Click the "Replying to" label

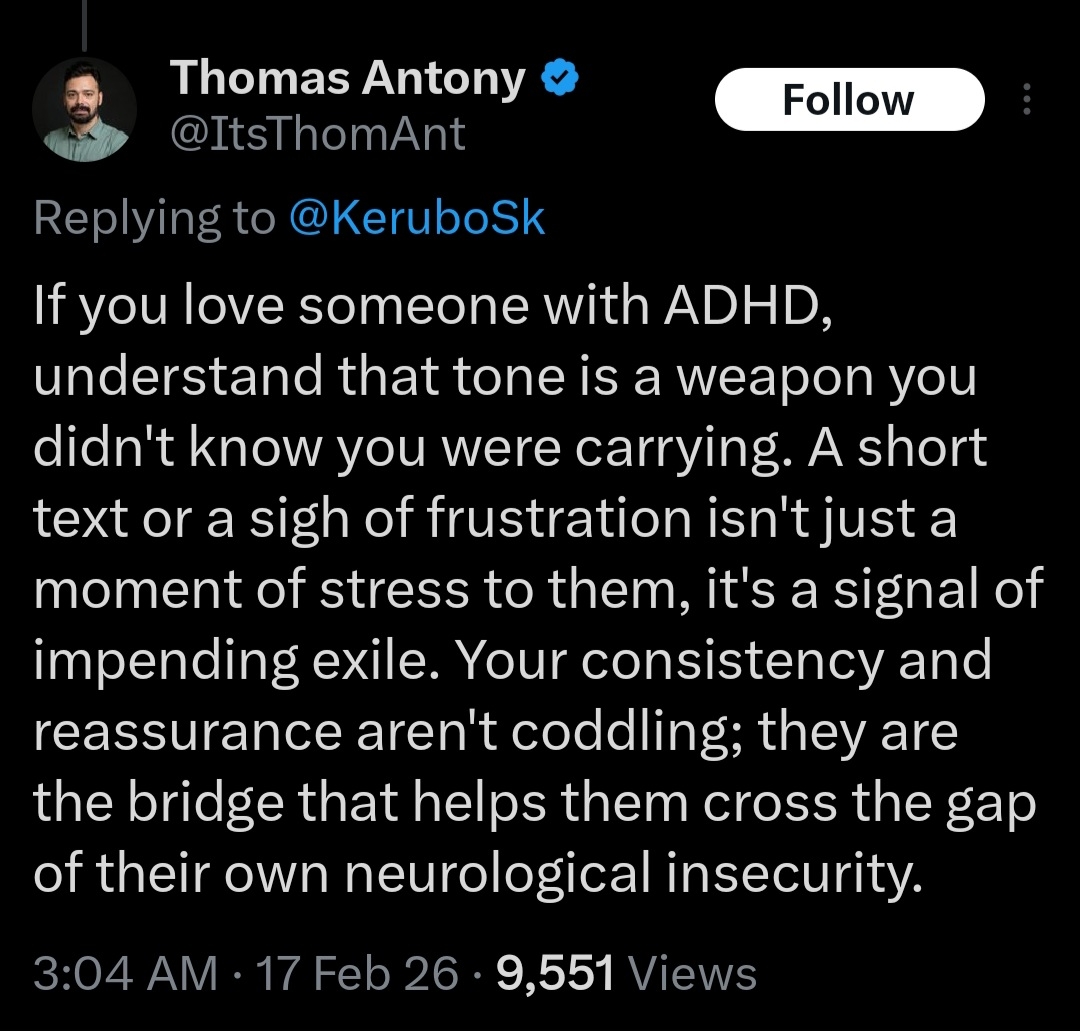coord(154,219)
